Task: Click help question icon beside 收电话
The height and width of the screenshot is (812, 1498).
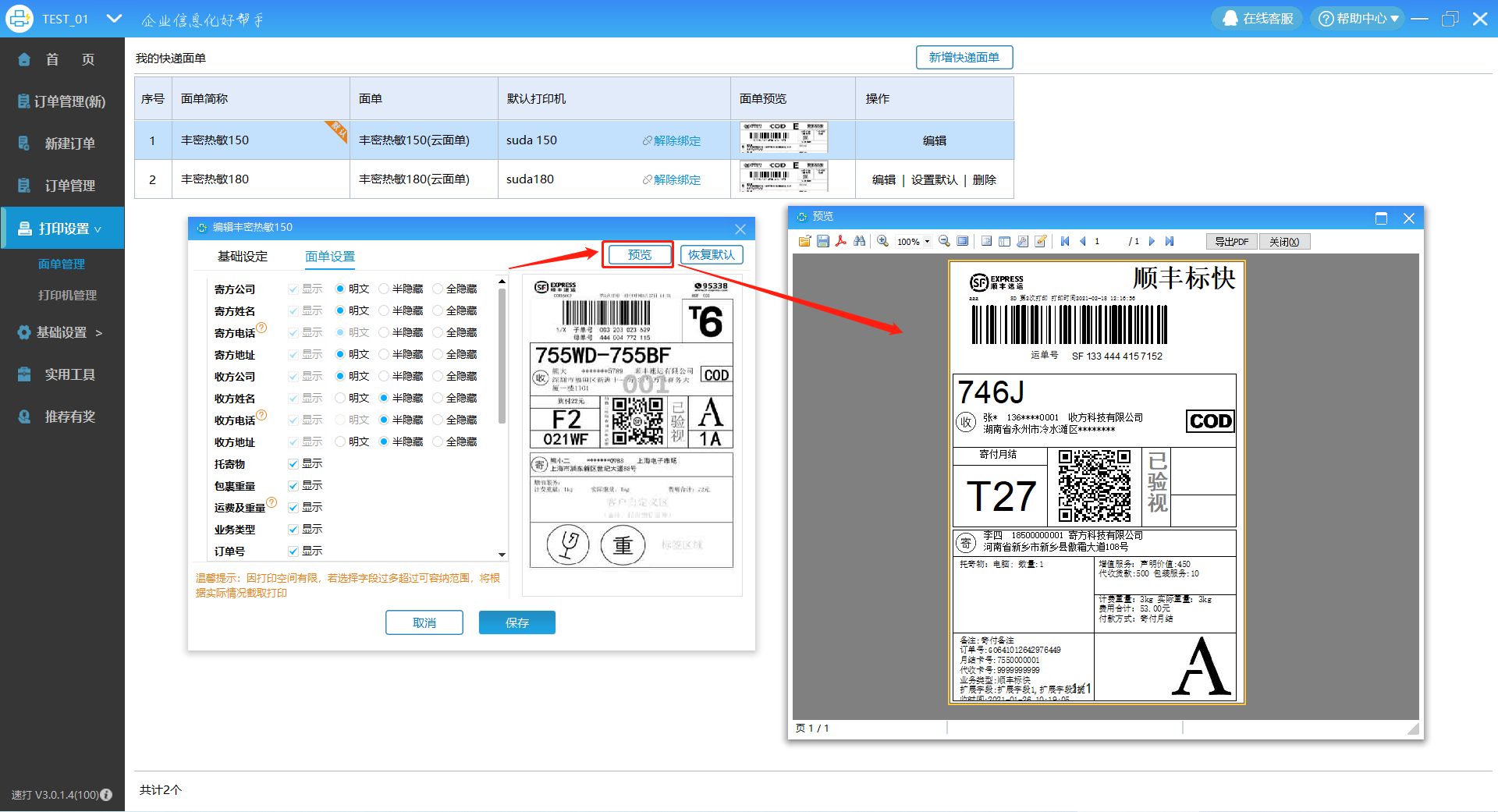Action: pos(262,415)
